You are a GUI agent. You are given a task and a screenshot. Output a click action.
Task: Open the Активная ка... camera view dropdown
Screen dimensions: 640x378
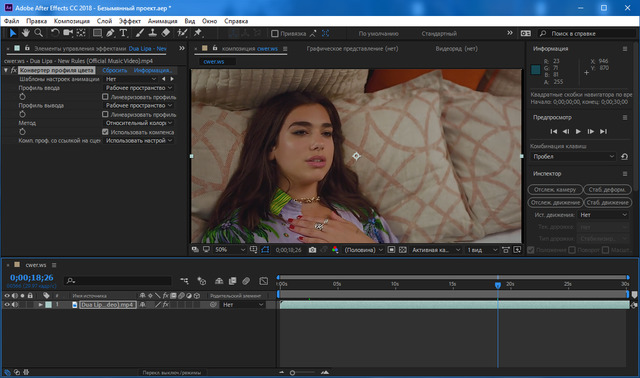point(436,250)
